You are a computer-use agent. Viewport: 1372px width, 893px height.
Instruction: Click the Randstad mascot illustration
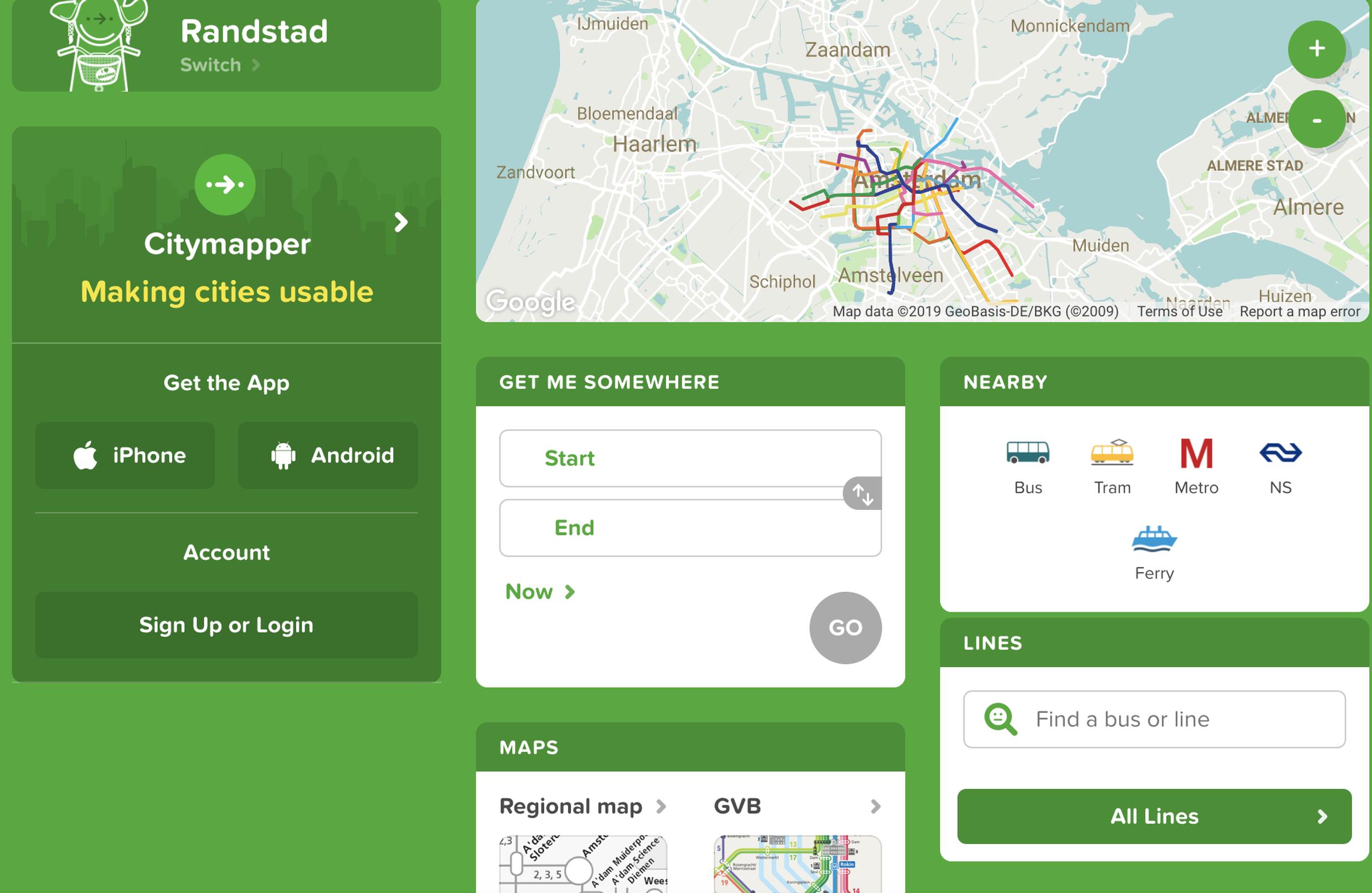[x=99, y=45]
